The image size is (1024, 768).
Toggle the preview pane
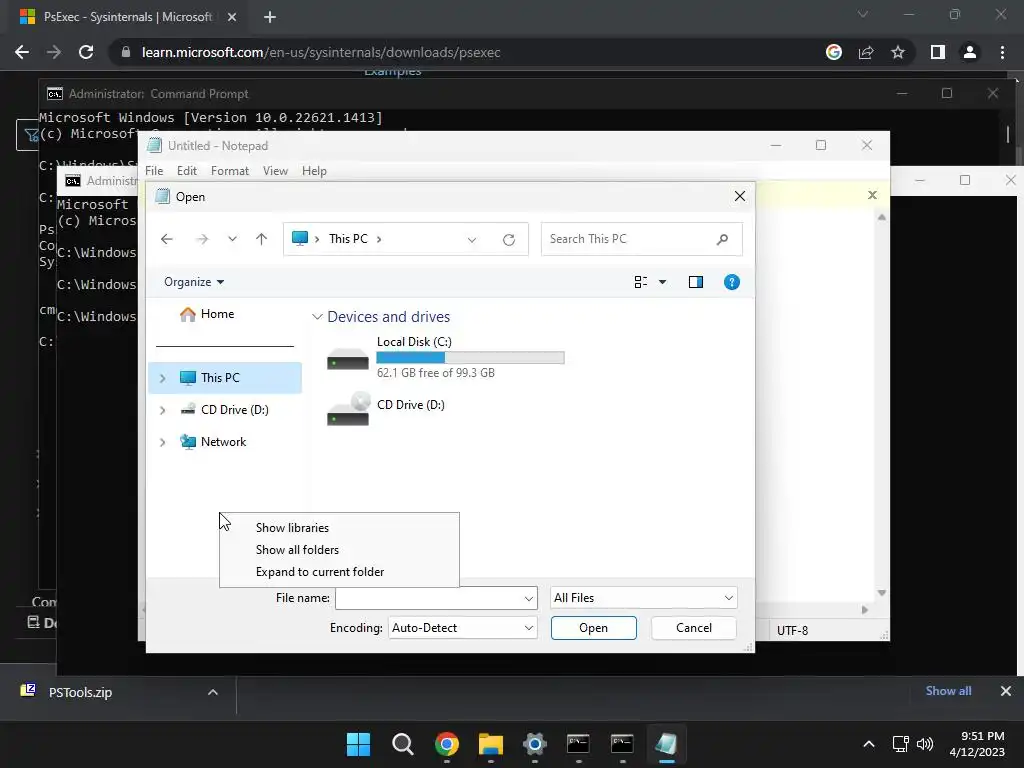click(696, 282)
